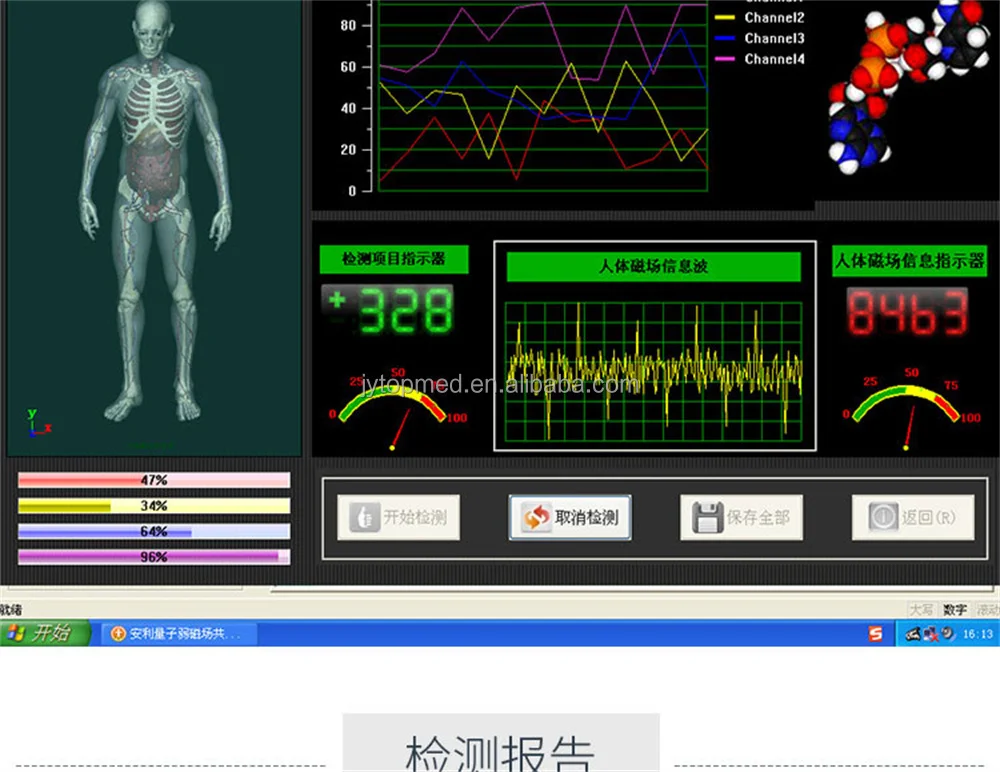Click the 开始检测 start detection button

pyautogui.click(x=399, y=517)
